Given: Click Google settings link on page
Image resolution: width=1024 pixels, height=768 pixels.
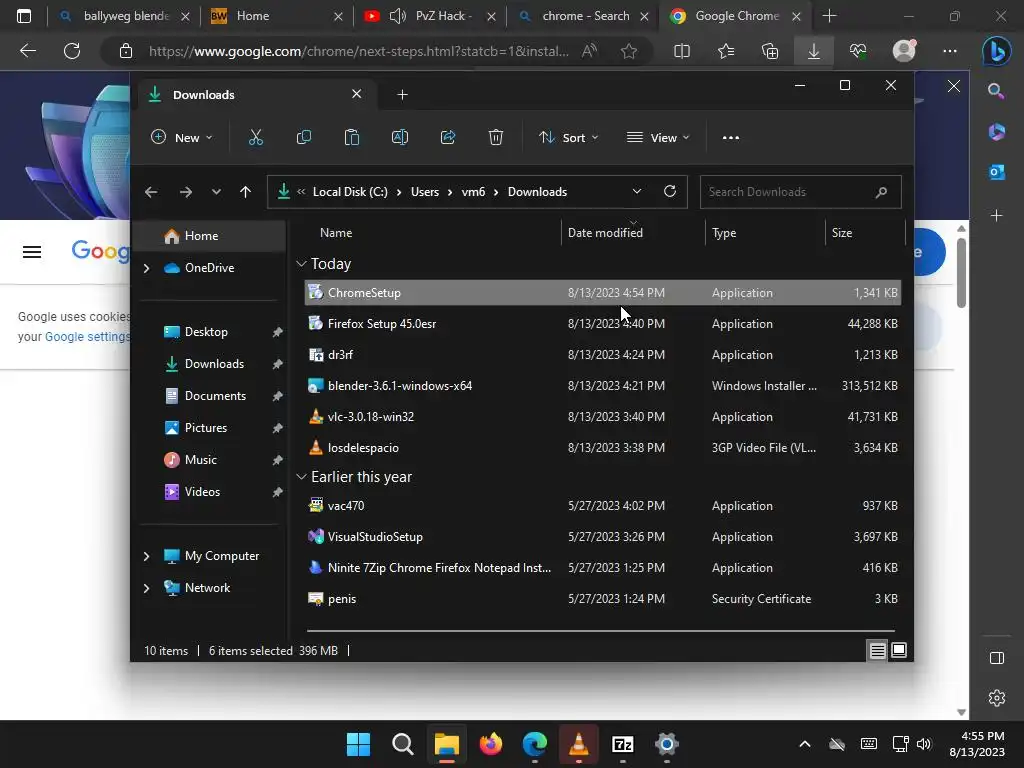Looking at the screenshot, I should pyautogui.click(x=87, y=337).
